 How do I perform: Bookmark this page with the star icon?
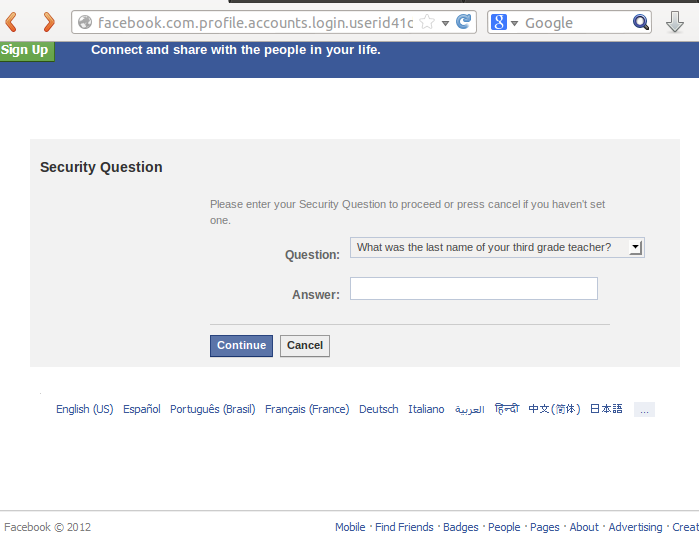coord(427,22)
